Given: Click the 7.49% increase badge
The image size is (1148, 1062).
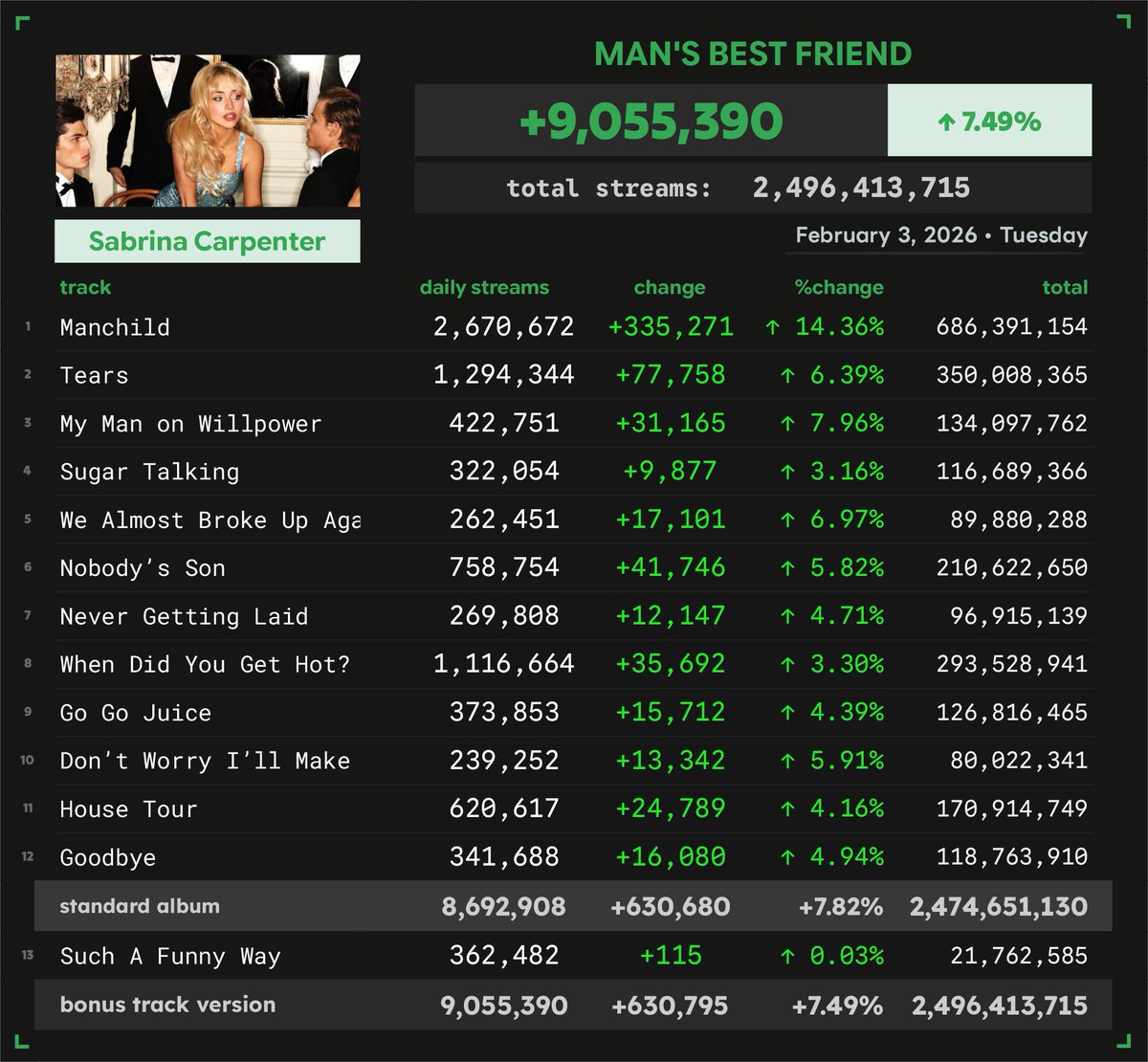Looking at the screenshot, I should point(989,121).
